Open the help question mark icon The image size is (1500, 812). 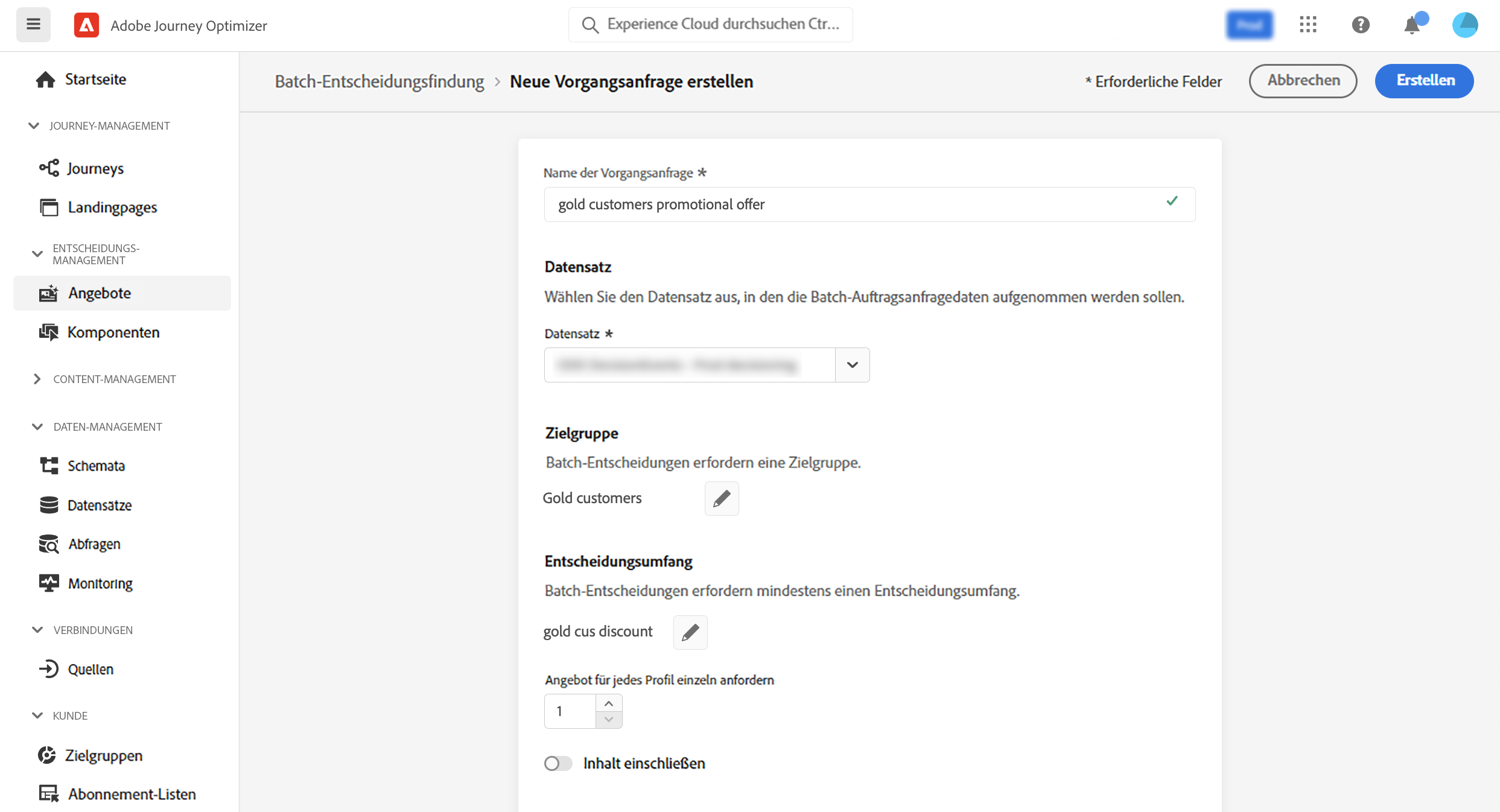[x=1360, y=25]
